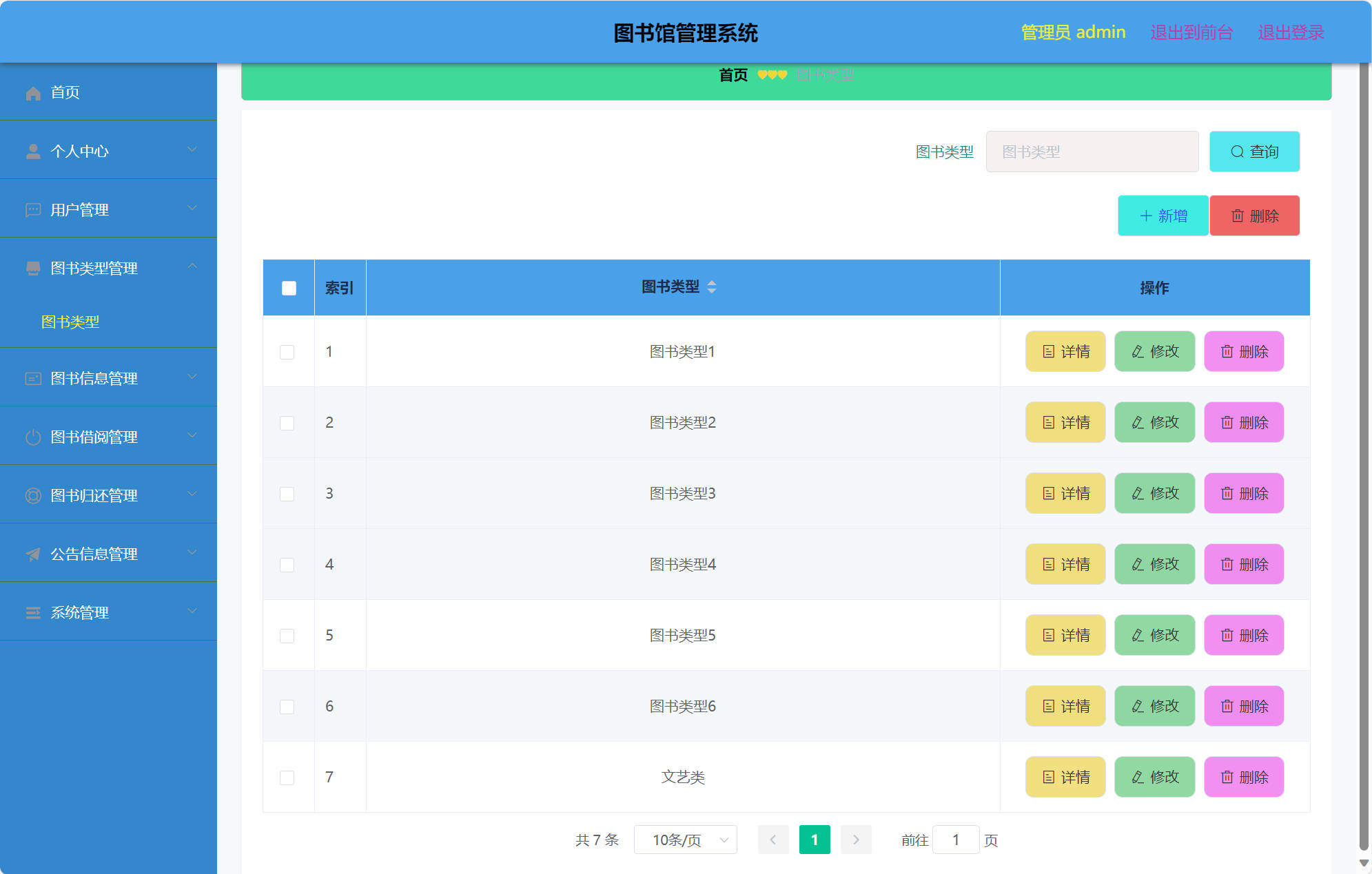
Task: Open the 10条/页 page size dropdown
Action: (685, 840)
